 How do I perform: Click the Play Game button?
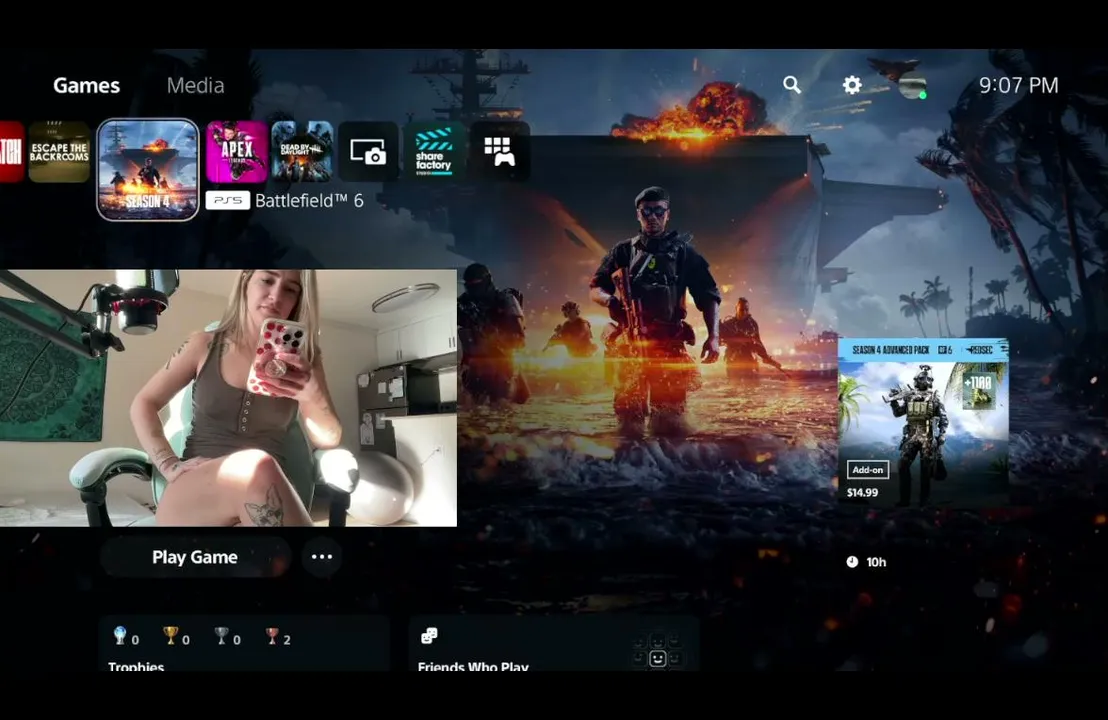coord(195,557)
